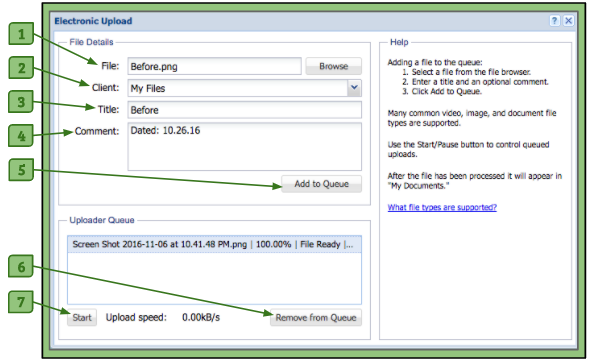Click the 'Many common video, image' help text
The width and height of the screenshot is (589, 362).
point(472,118)
